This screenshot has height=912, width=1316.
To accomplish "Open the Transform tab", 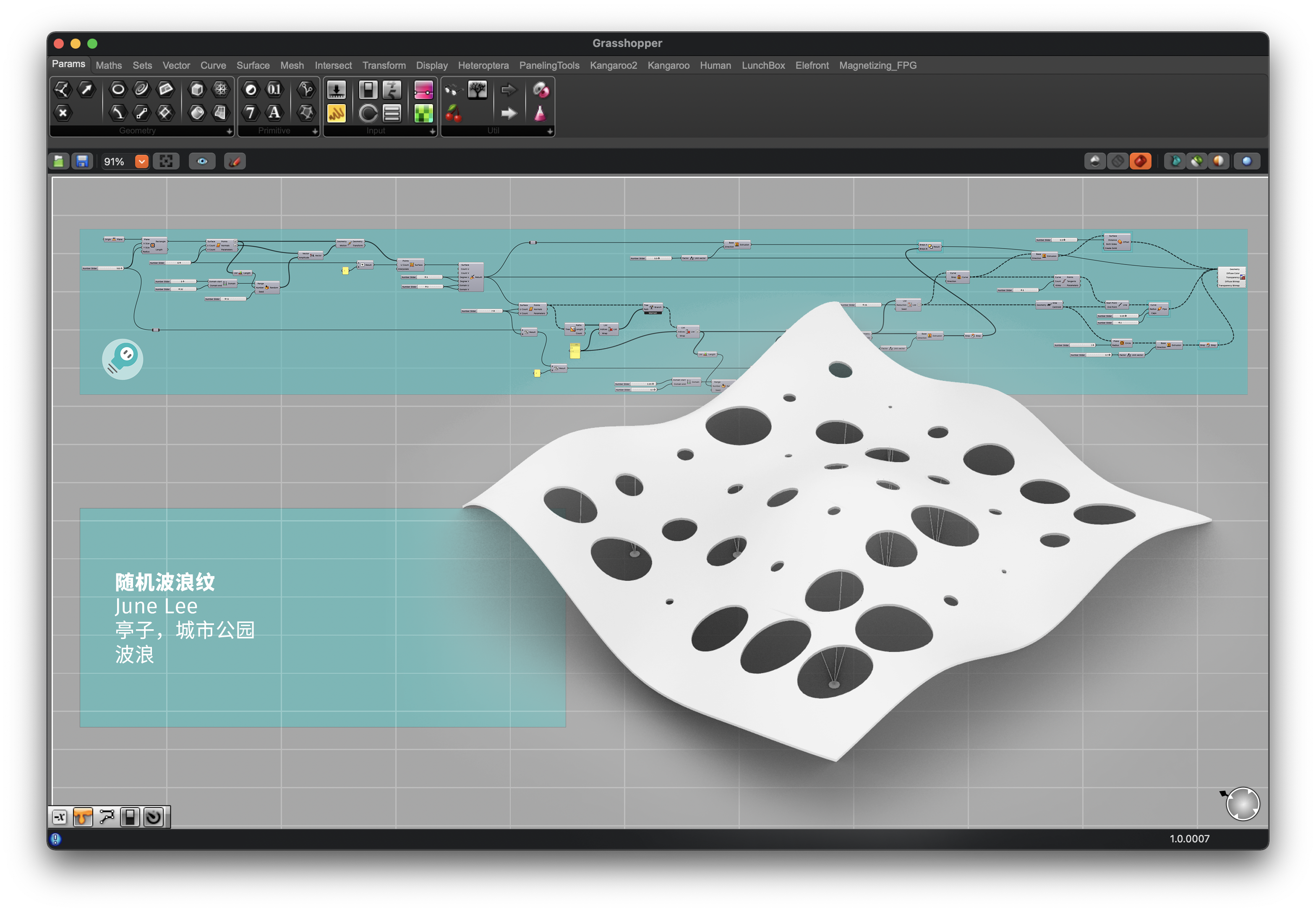I will coord(384,65).
